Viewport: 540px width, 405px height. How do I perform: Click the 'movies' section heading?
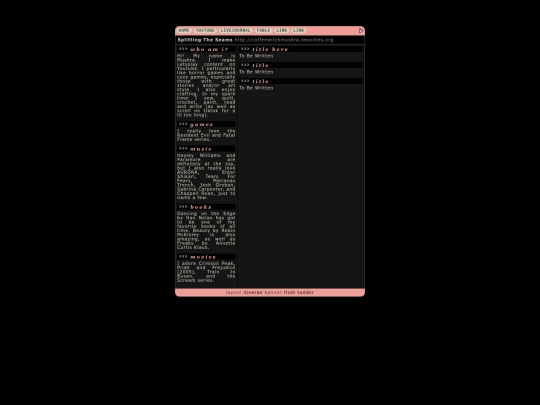pyautogui.click(x=206, y=257)
